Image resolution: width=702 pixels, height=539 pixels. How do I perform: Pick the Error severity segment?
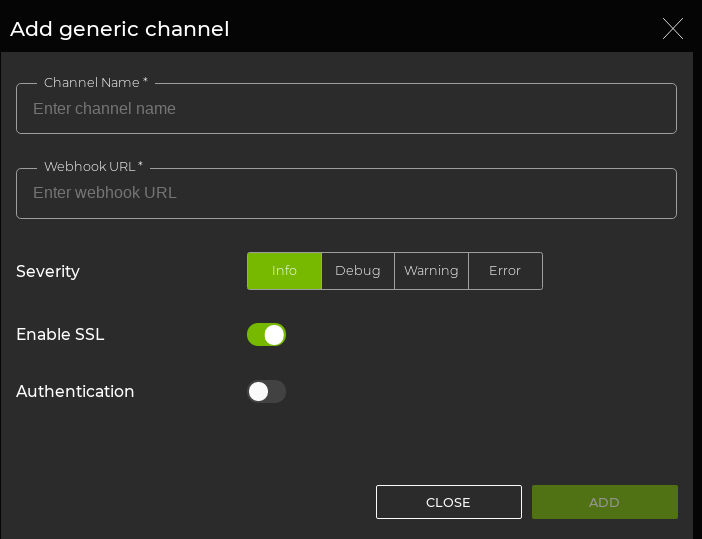[505, 271]
